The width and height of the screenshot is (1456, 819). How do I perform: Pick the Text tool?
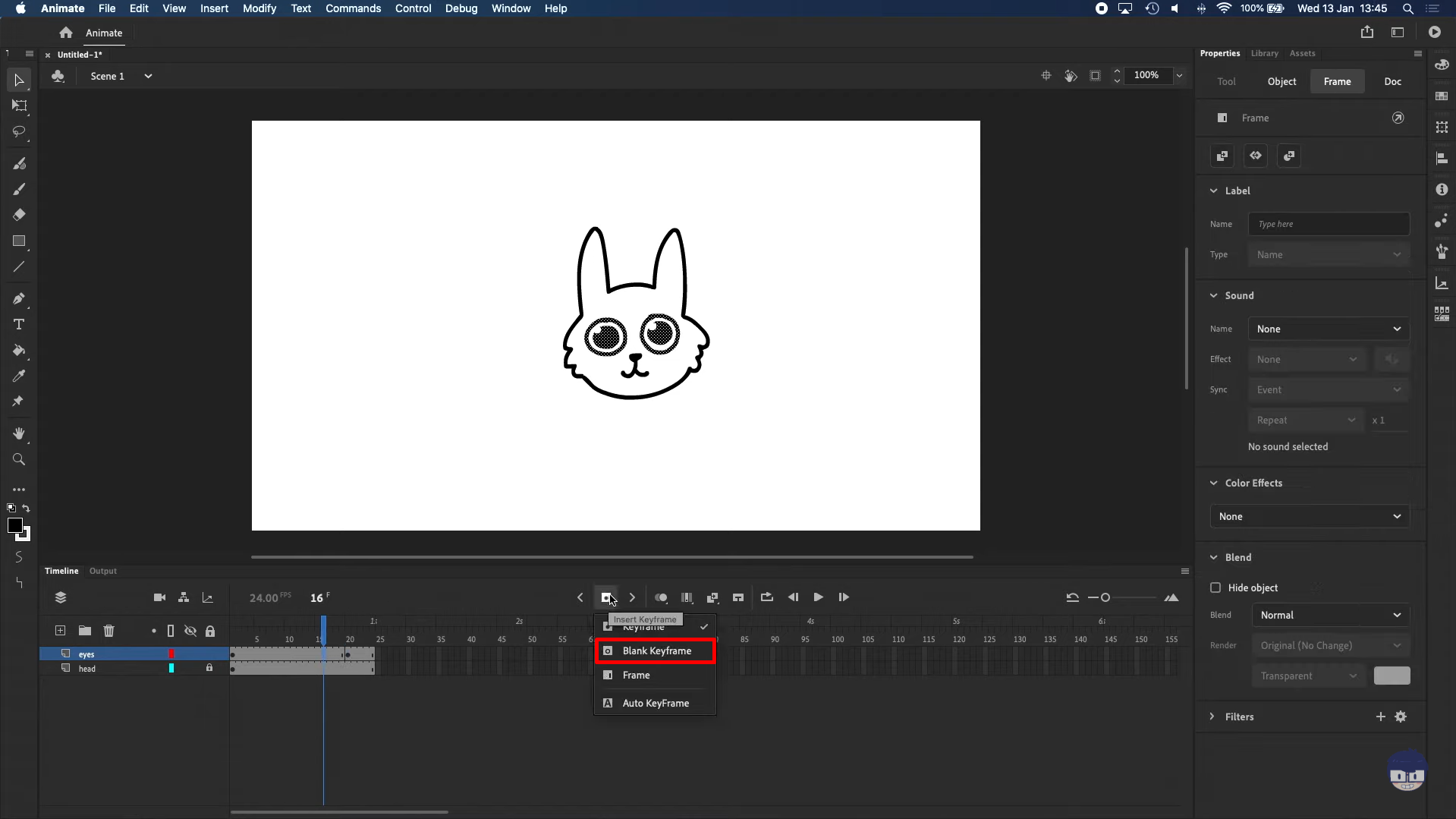pyautogui.click(x=18, y=324)
